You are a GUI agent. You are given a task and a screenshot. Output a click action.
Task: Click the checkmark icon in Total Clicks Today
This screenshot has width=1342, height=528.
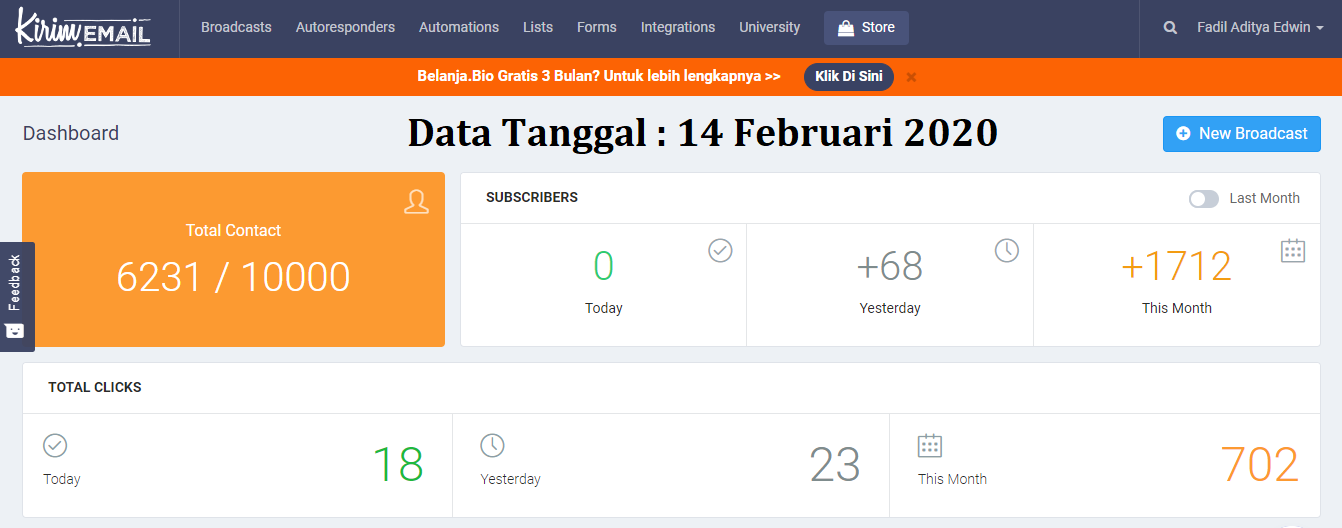(x=55, y=445)
